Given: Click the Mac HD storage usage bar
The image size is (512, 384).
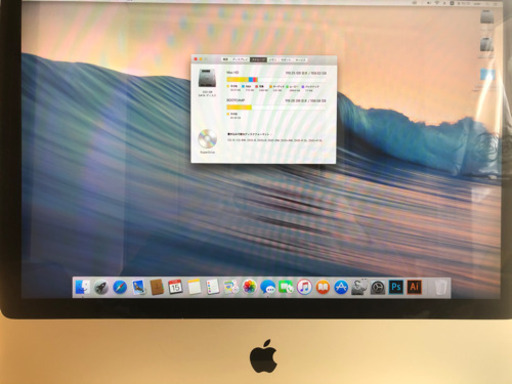Looking at the screenshot, I should (276, 79).
